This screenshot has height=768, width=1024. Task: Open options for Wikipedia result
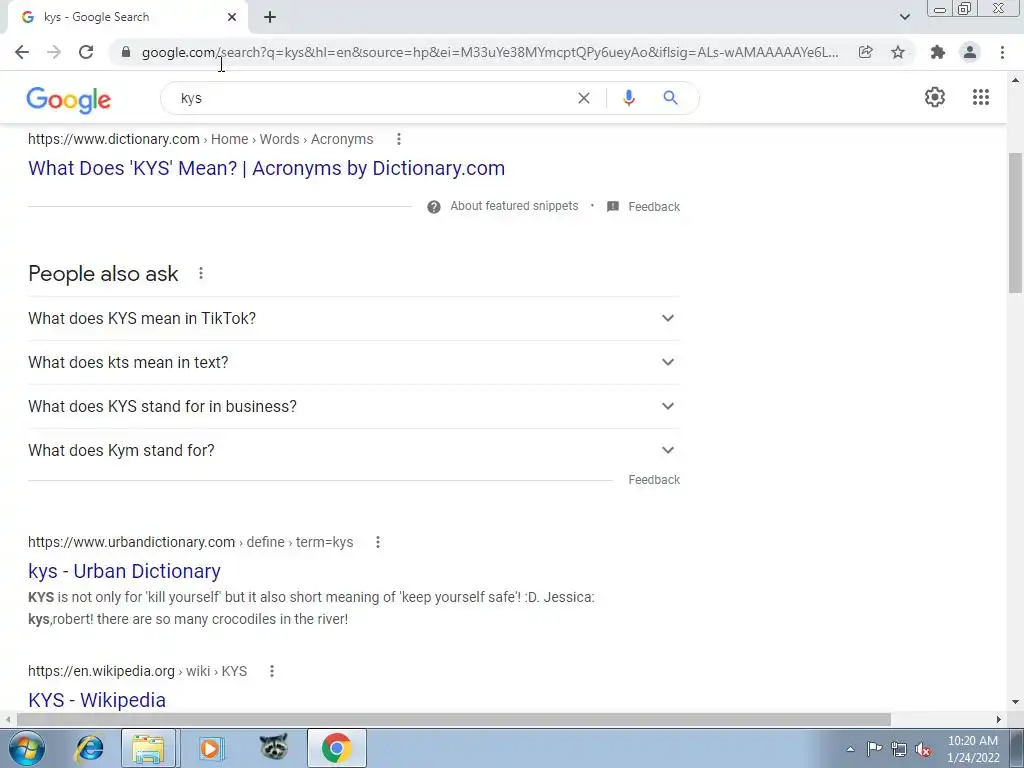pos(272,671)
